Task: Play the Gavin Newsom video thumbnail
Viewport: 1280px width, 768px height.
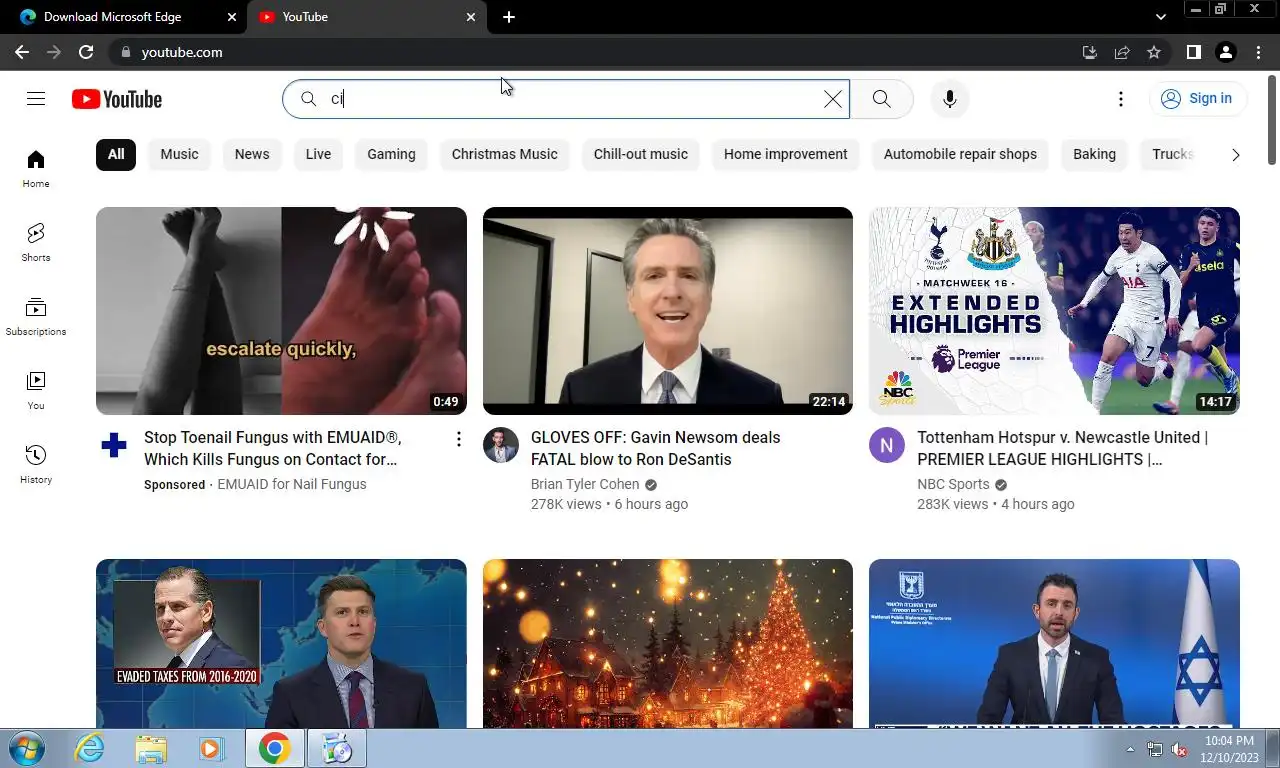Action: pos(668,311)
